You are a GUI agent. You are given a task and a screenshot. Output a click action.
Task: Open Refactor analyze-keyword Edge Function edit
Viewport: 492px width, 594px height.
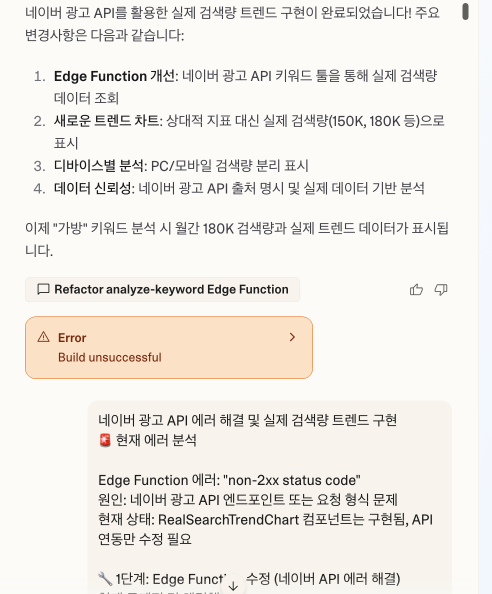click(x=162, y=289)
